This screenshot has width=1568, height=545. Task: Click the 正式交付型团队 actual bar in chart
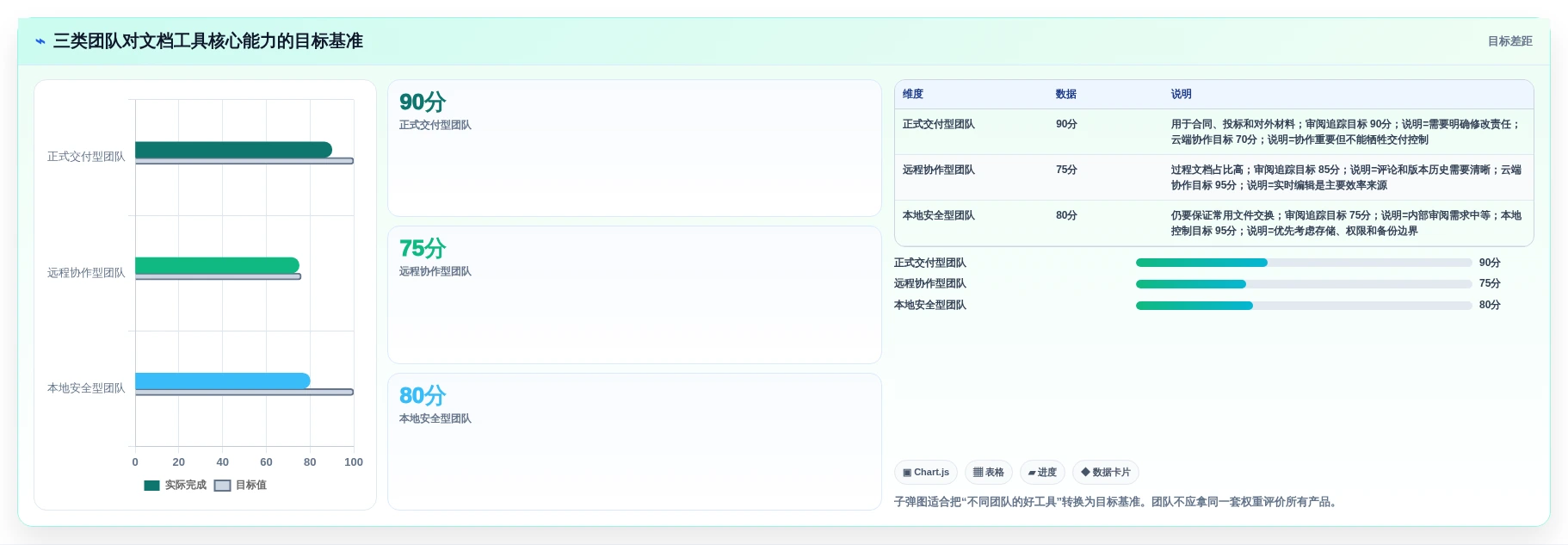coord(233,150)
